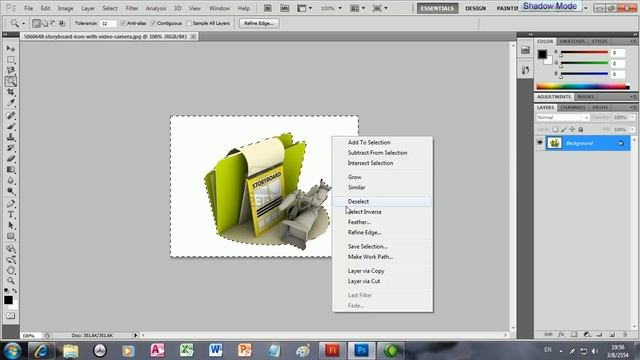Enable Sample All Layers checkbox
This screenshot has width=640, height=360.
click(x=189, y=23)
